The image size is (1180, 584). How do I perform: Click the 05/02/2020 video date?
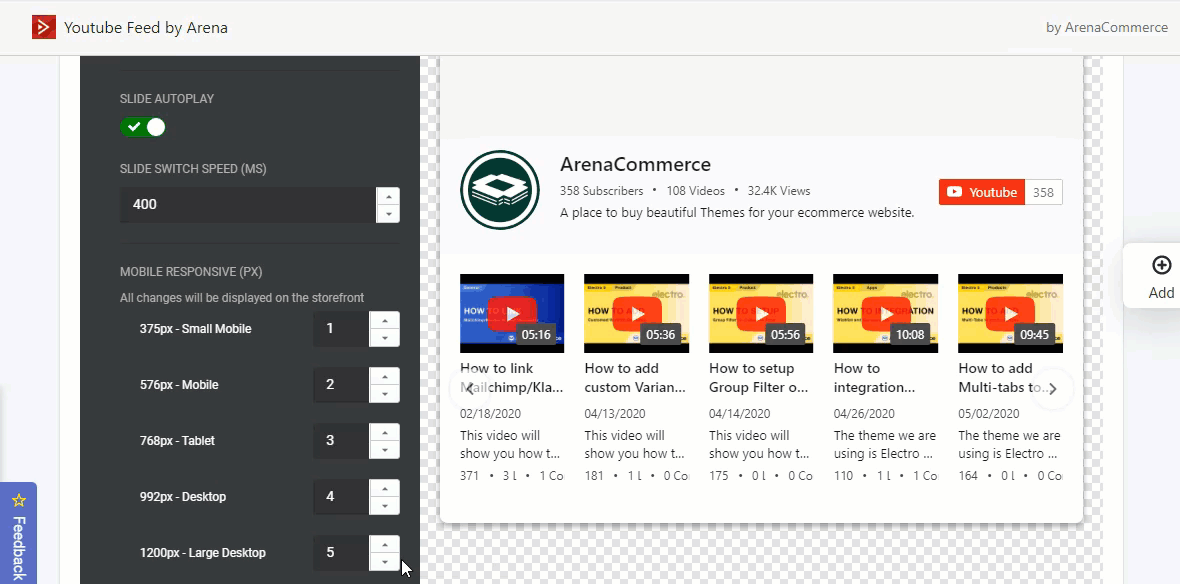pyautogui.click(x=989, y=414)
